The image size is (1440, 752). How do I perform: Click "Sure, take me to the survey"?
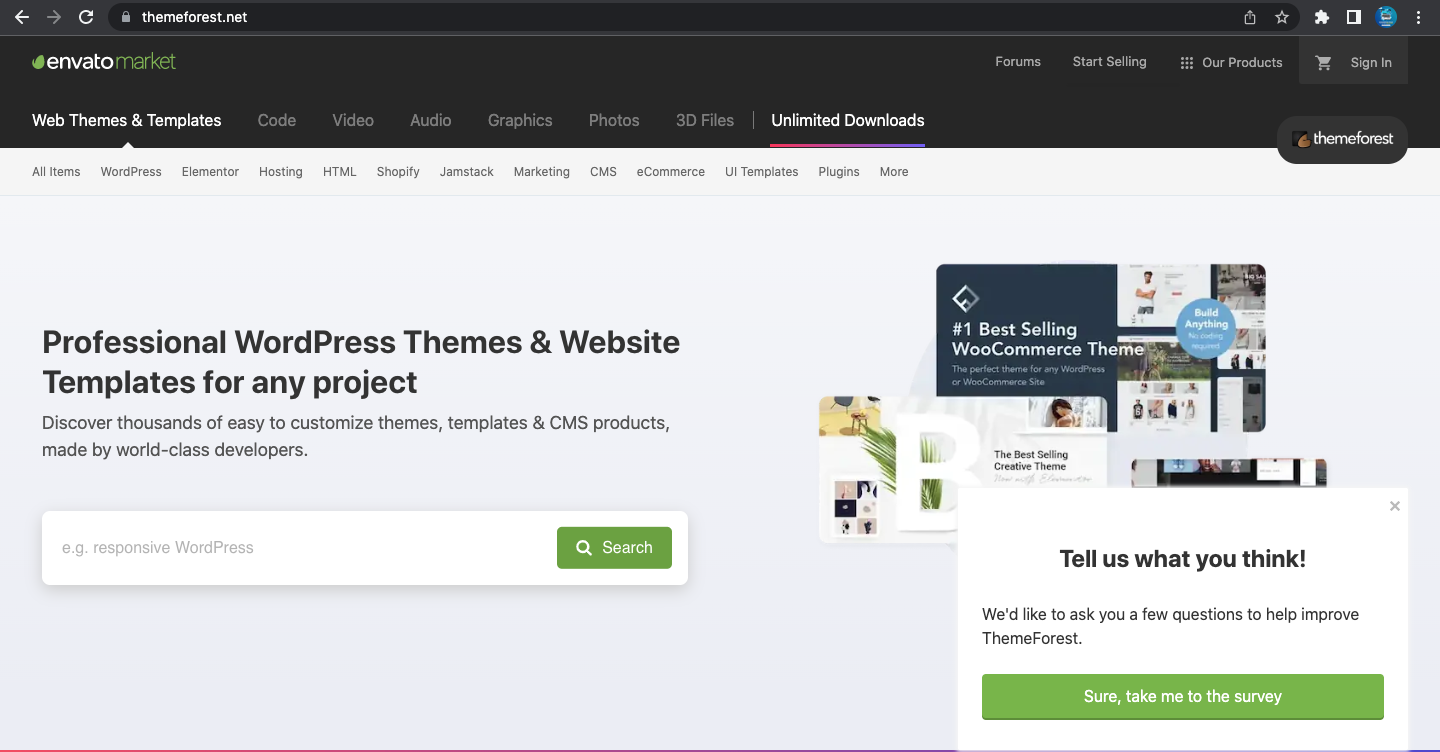pyautogui.click(x=1182, y=696)
